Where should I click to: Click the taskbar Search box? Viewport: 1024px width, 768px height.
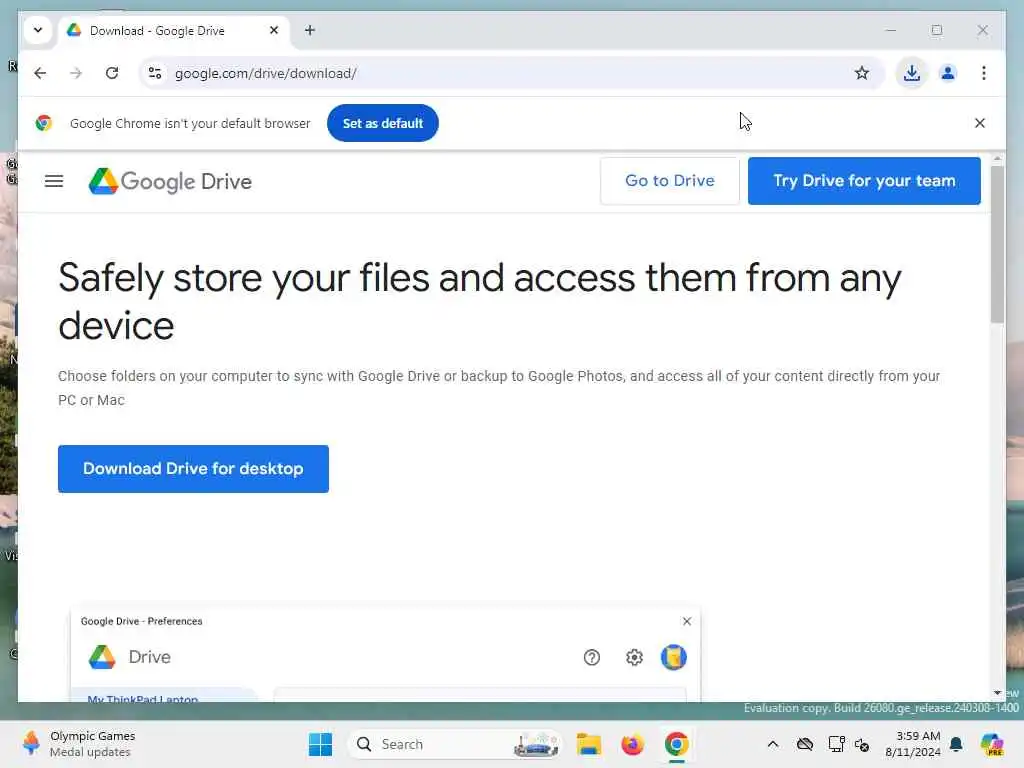(454, 744)
